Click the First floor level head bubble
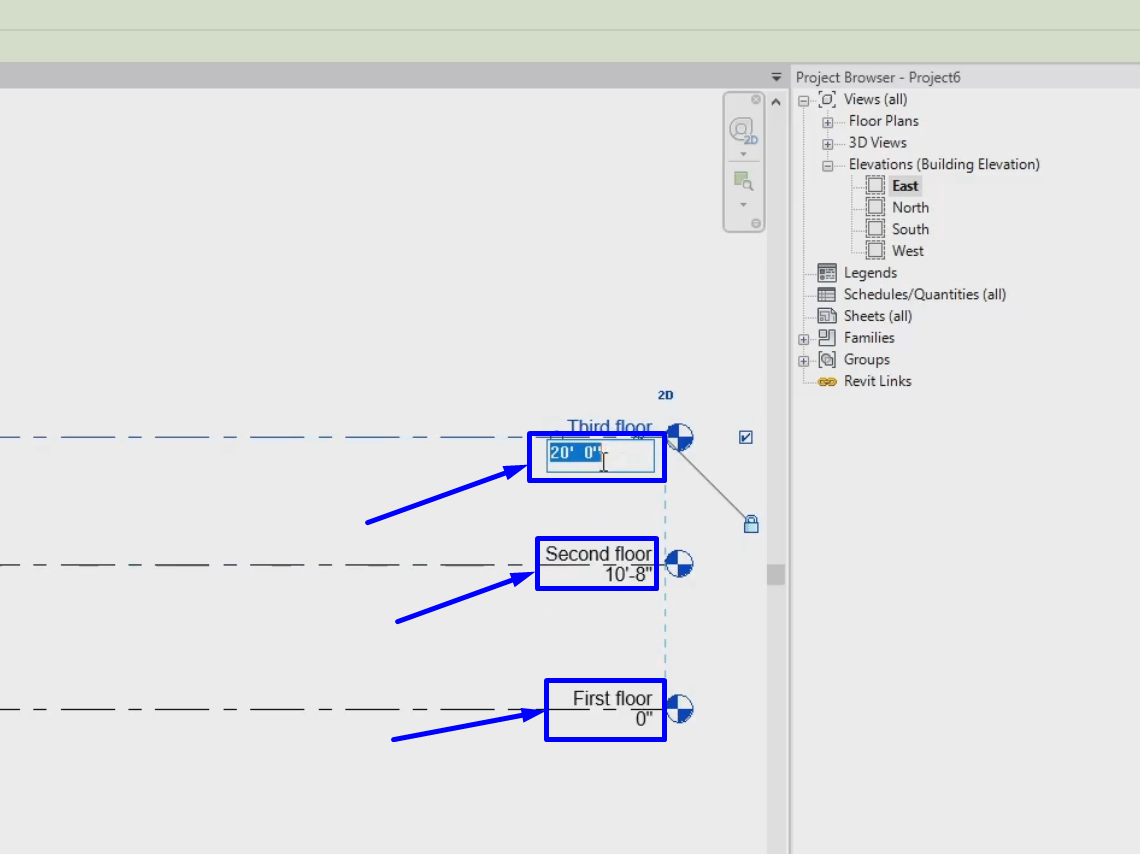Screen dimensions: 1140x854 pyautogui.click(x=681, y=708)
